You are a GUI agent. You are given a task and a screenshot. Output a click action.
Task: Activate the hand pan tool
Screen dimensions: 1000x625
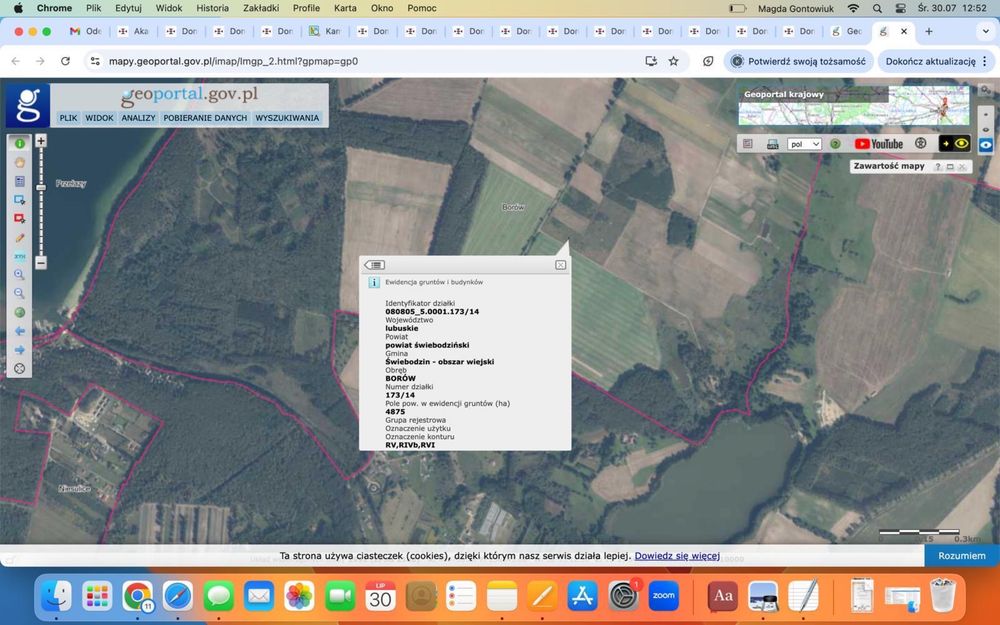click(x=19, y=162)
